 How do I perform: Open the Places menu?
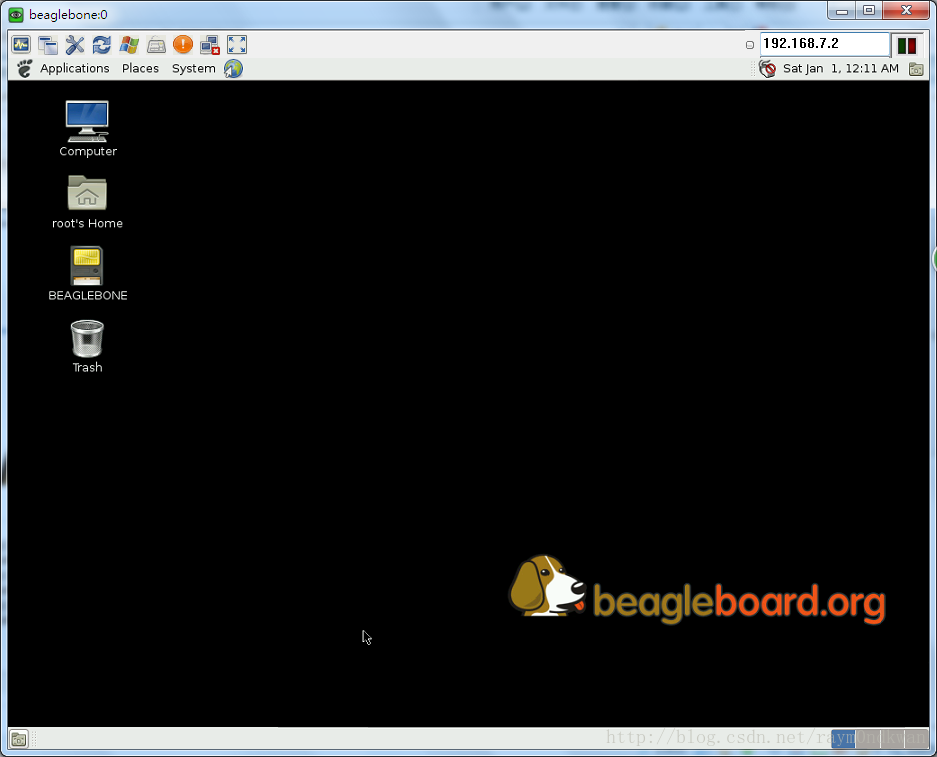140,69
